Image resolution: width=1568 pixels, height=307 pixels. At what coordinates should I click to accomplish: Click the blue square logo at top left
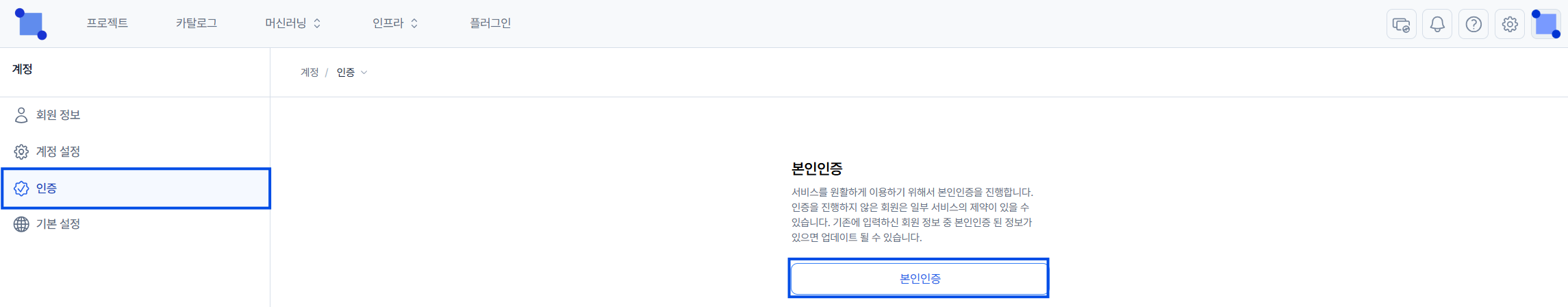click(31, 24)
